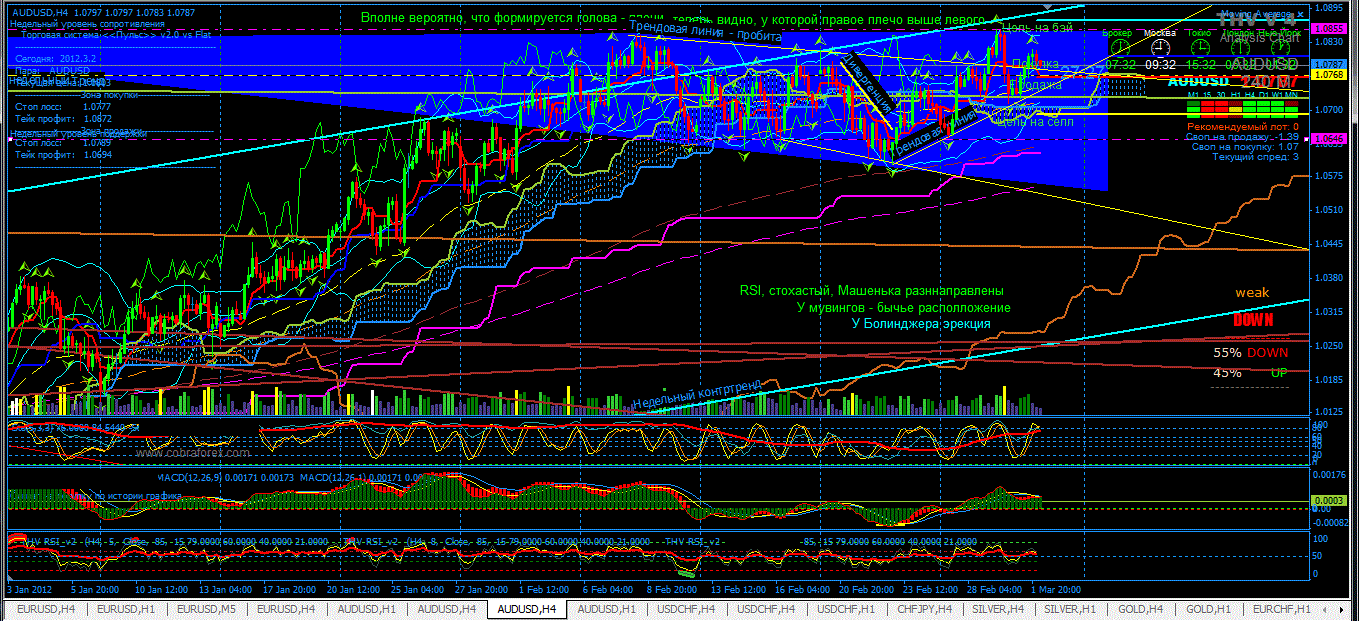The width and height of the screenshot is (1359, 621).
Task: Click the blue 1.0787 current price label
Action: (x=1327, y=64)
